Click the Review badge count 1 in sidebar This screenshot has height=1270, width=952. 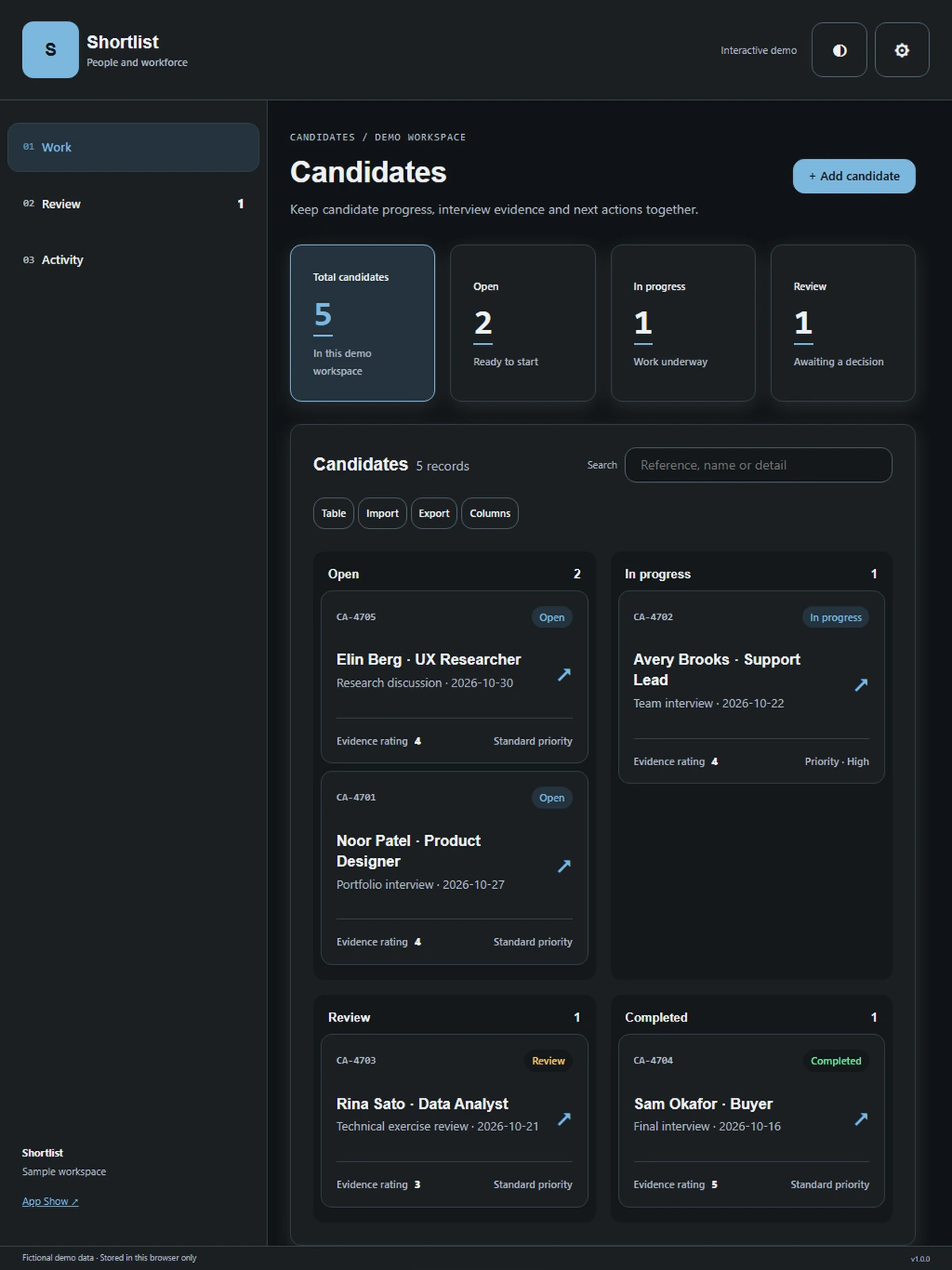tap(240, 204)
